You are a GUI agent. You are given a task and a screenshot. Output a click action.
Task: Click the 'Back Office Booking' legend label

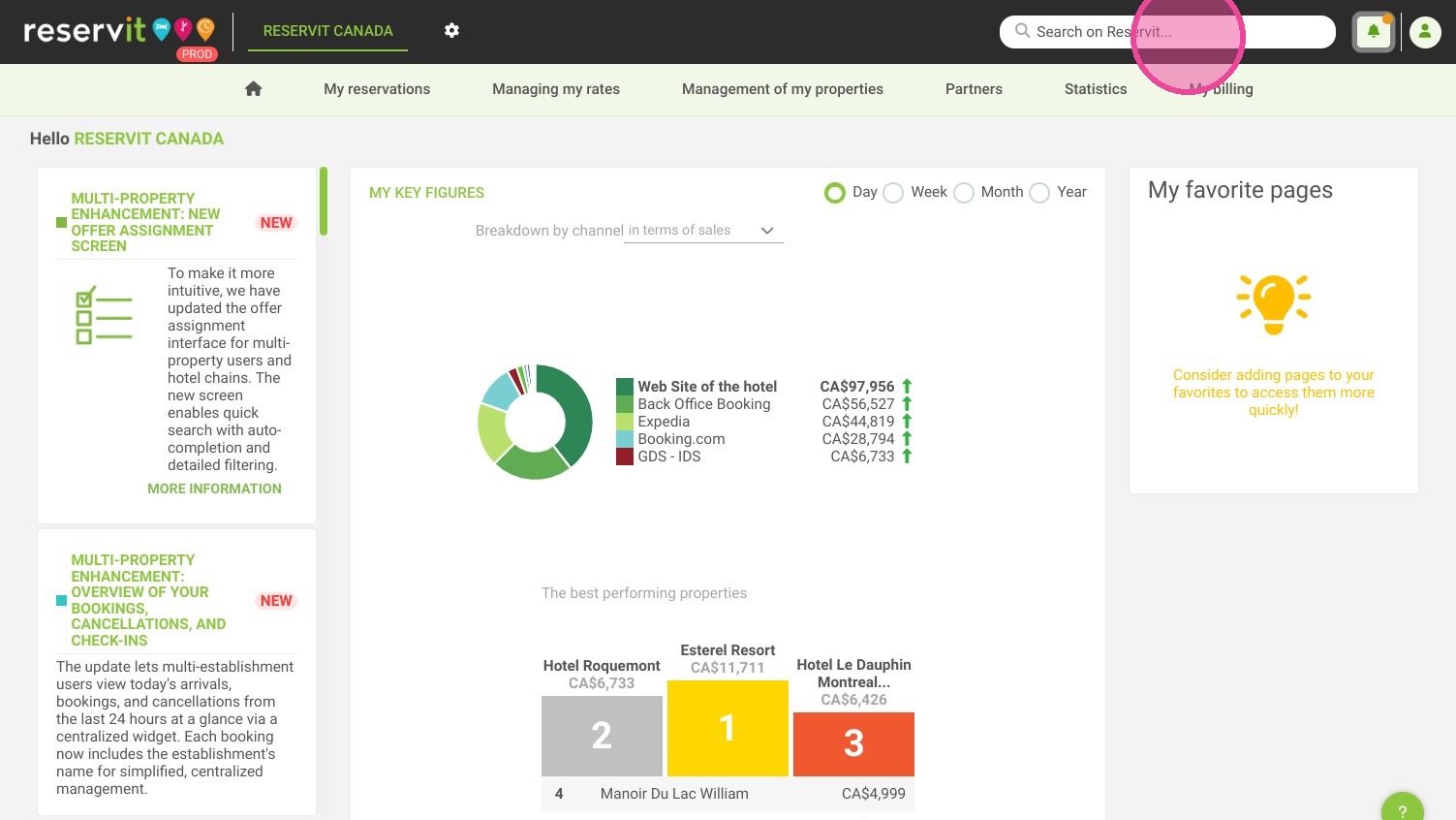coord(704,403)
